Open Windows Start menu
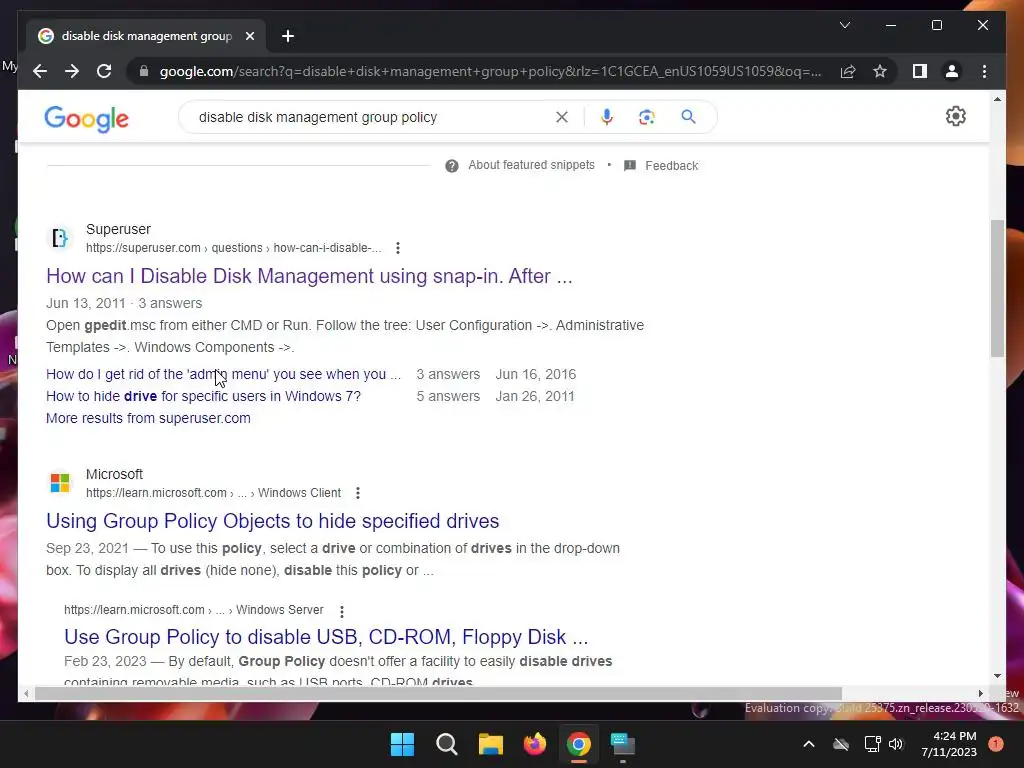The height and width of the screenshot is (768, 1024). coord(402,744)
